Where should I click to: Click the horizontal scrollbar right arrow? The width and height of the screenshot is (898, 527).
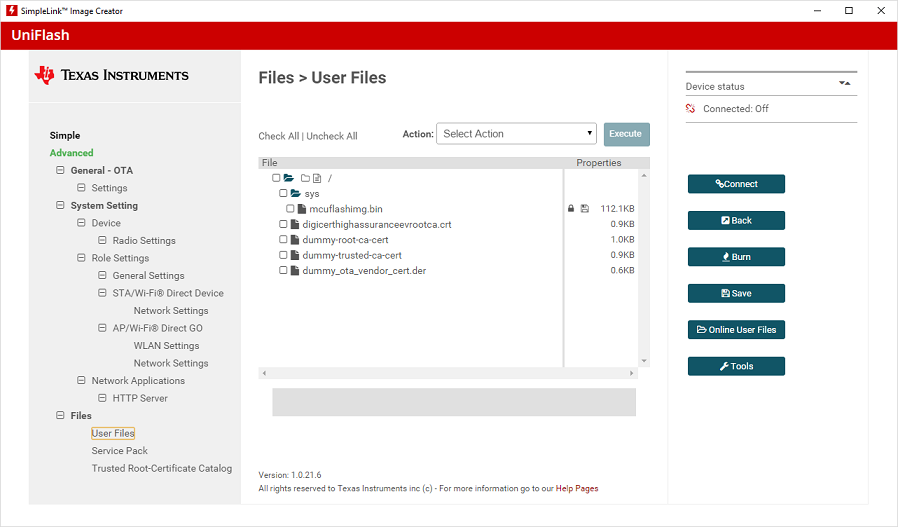click(632, 373)
